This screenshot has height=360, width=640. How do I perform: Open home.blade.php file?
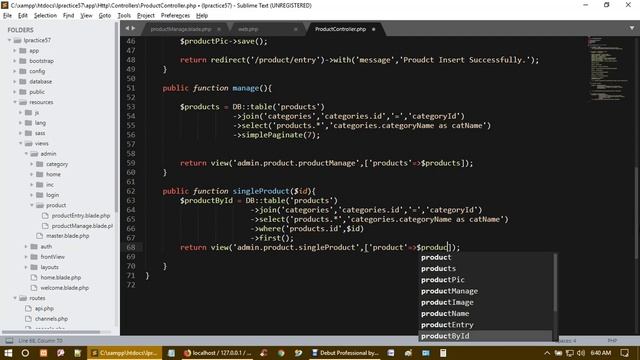[x=60, y=278]
